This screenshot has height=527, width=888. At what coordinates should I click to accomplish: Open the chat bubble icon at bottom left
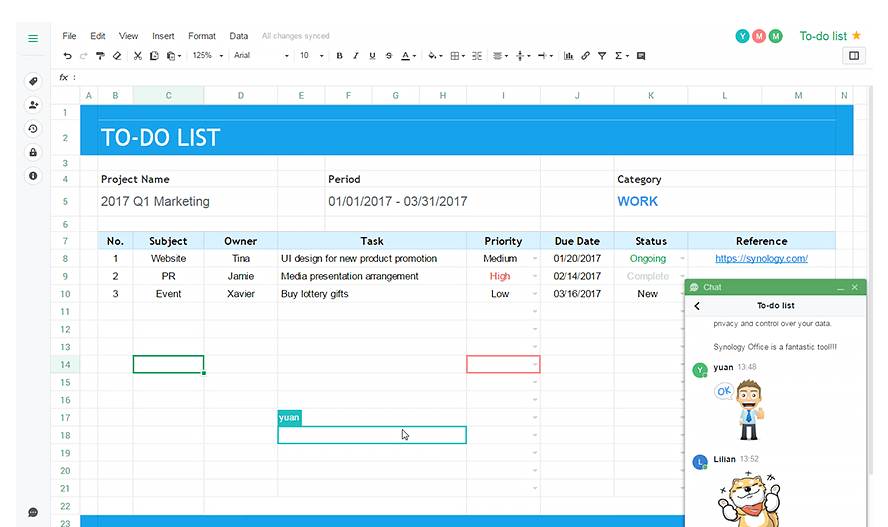(33, 512)
